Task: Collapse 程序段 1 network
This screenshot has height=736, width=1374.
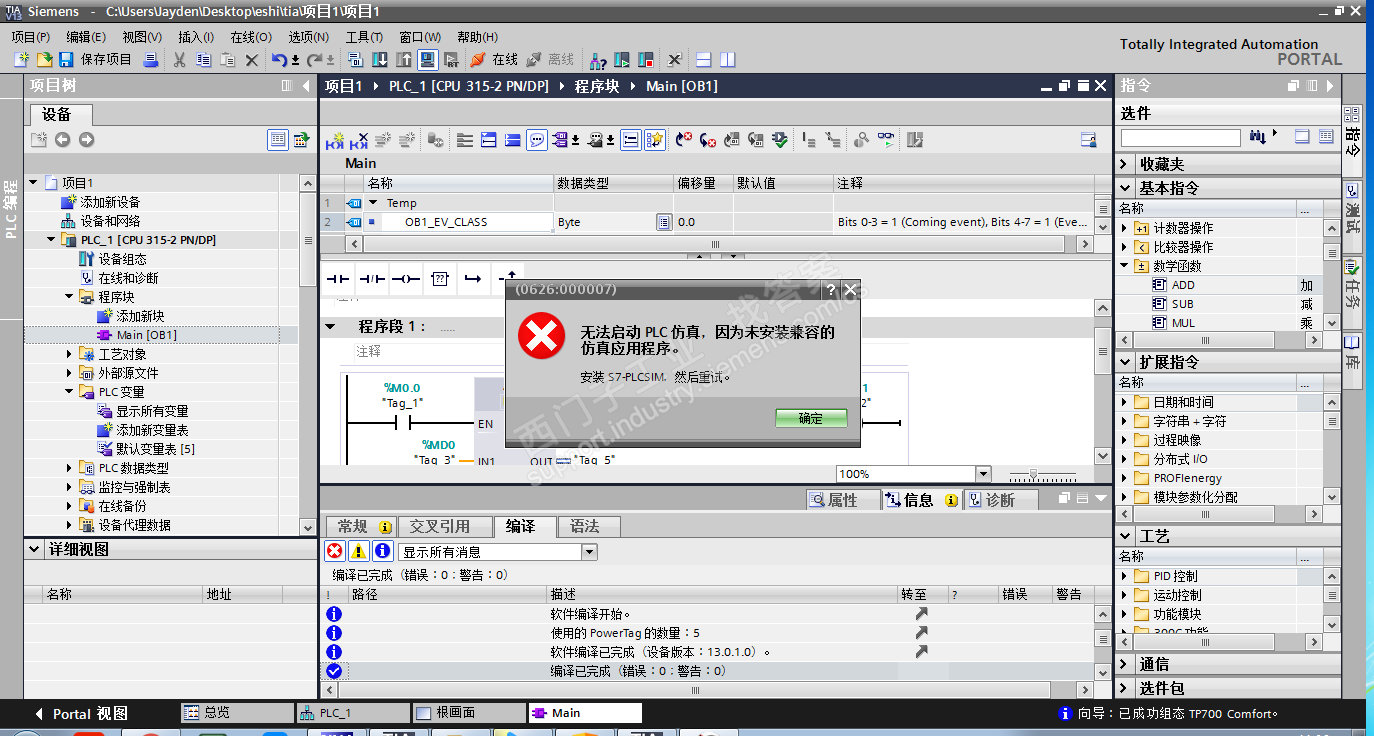Action: pyautogui.click(x=331, y=327)
